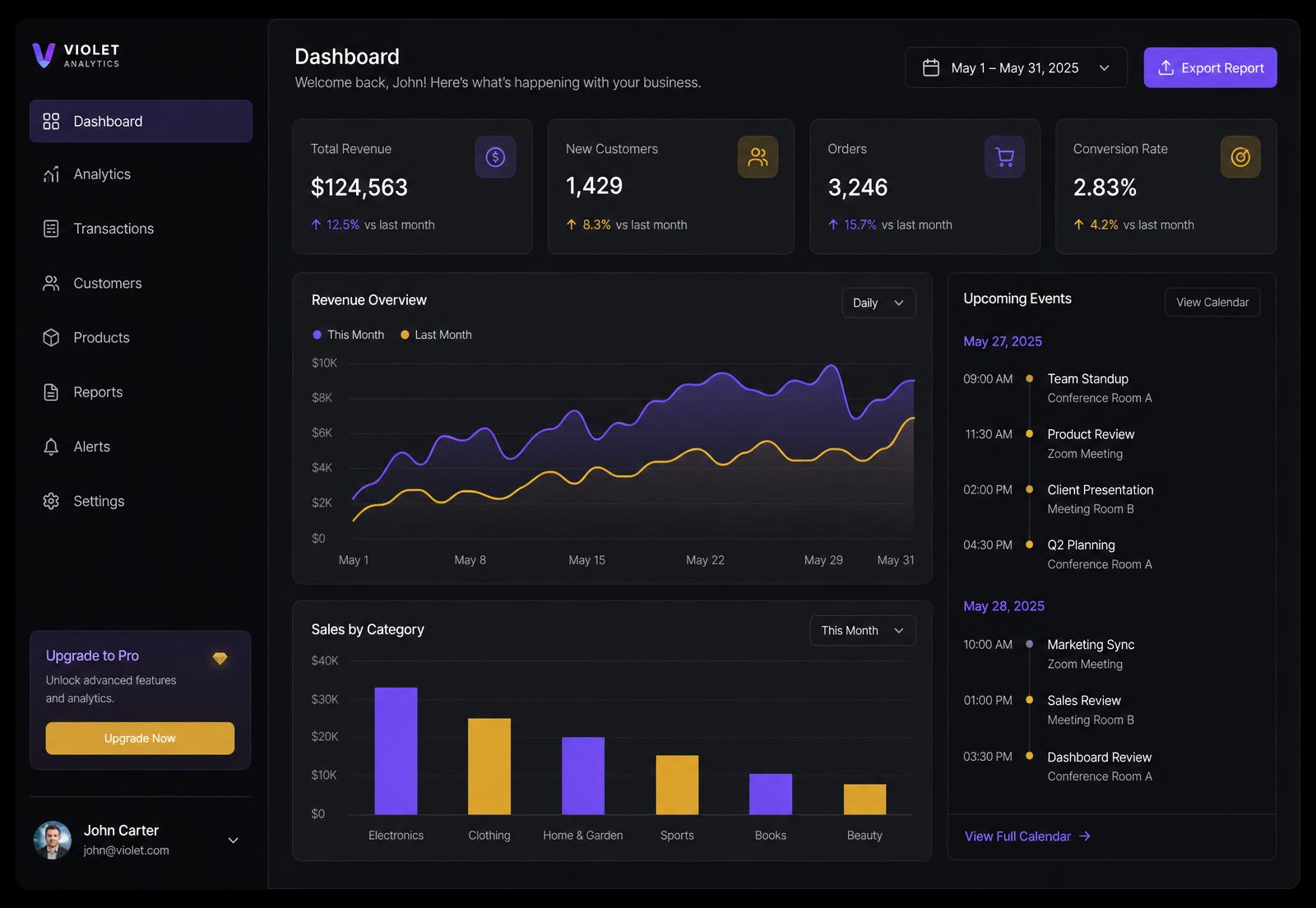Click the Clothing bar in sales chart
Viewport: 1316px width, 908px height.
pyautogui.click(x=489, y=767)
